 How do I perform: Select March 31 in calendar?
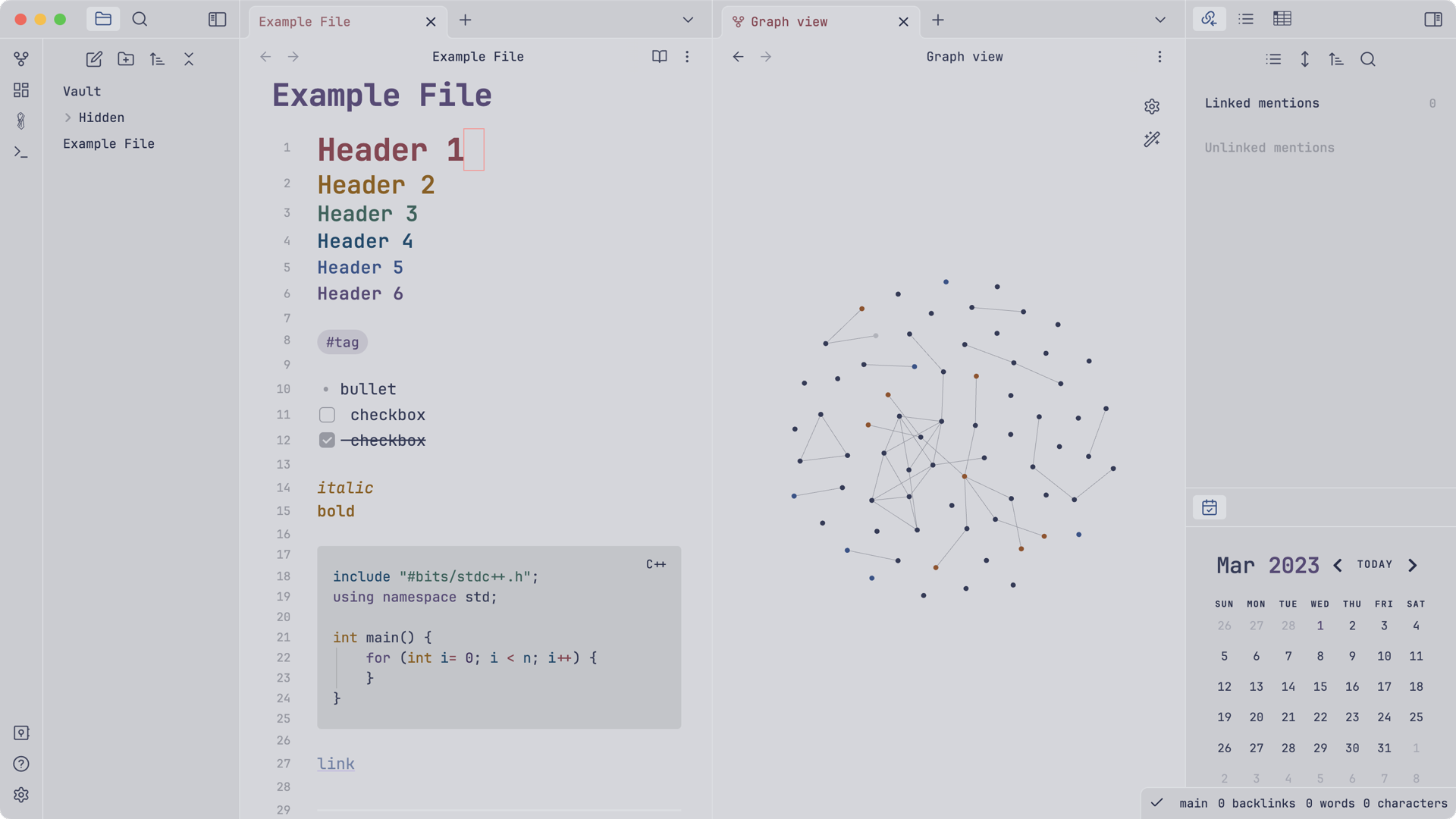1384,748
